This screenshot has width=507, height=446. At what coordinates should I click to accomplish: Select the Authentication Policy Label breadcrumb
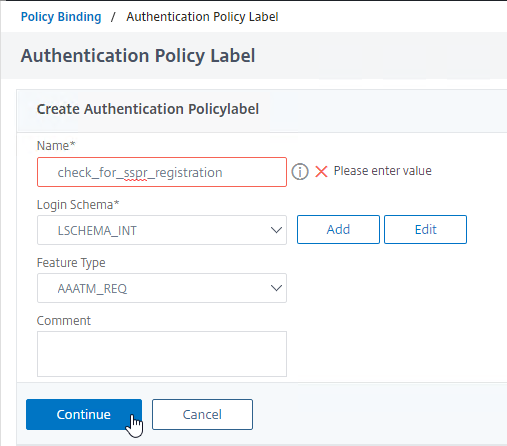(x=202, y=17)
